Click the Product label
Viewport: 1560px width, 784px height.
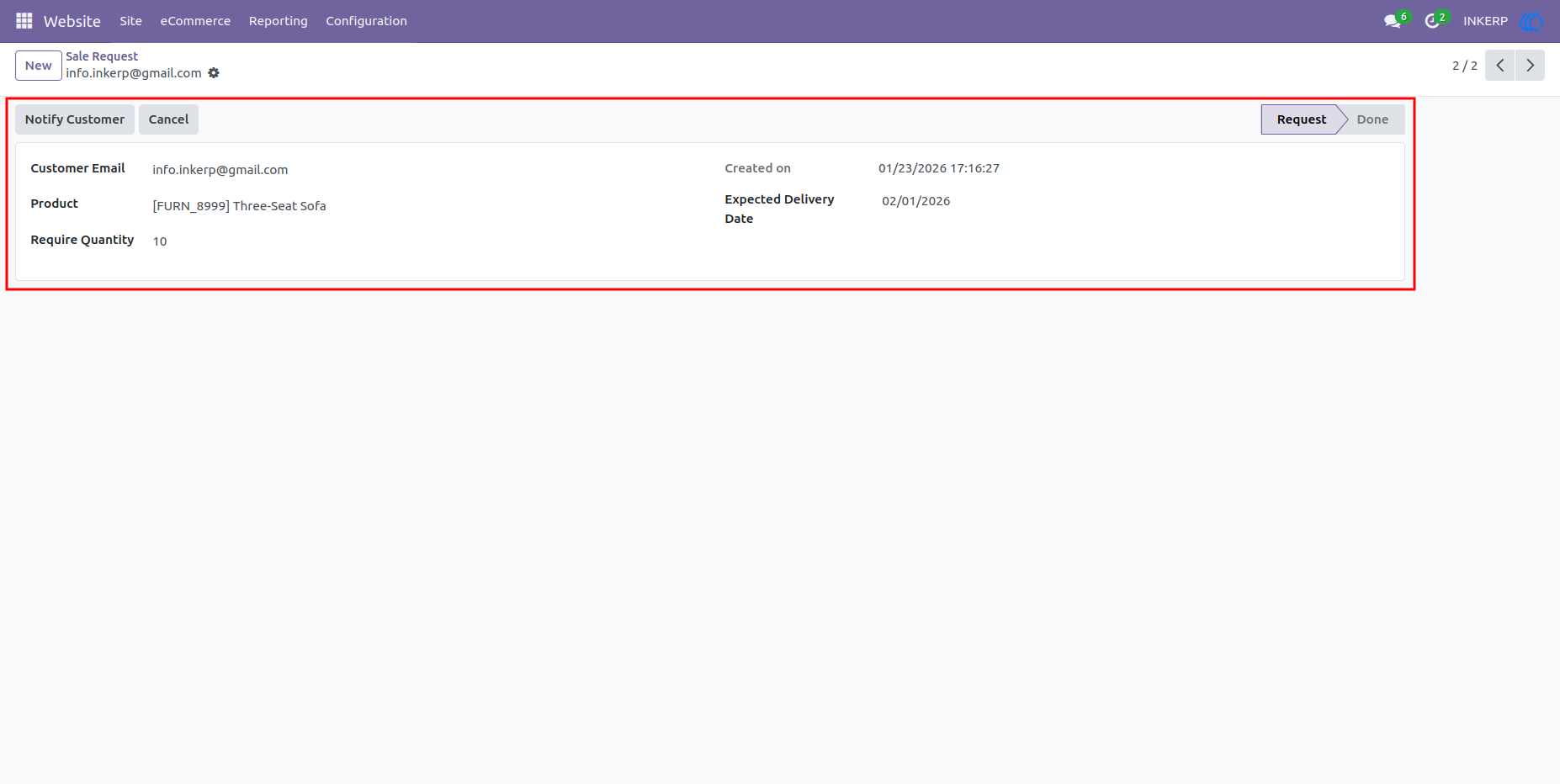point(54,204)
